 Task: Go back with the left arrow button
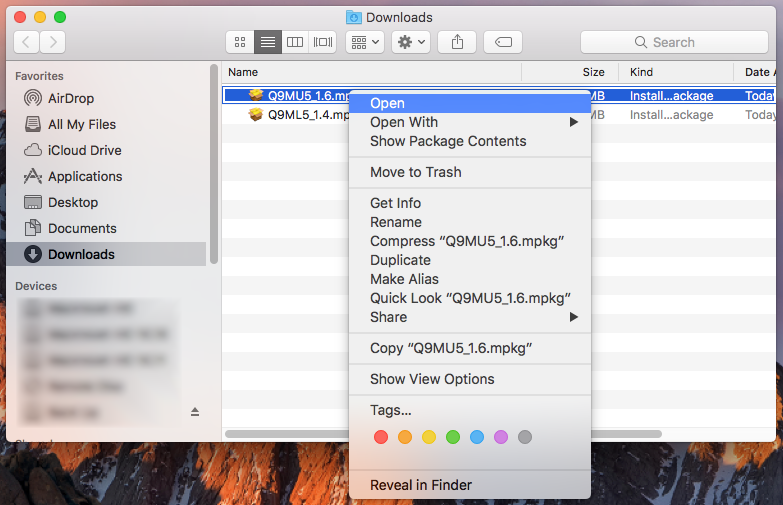click(x=26, y=42)
